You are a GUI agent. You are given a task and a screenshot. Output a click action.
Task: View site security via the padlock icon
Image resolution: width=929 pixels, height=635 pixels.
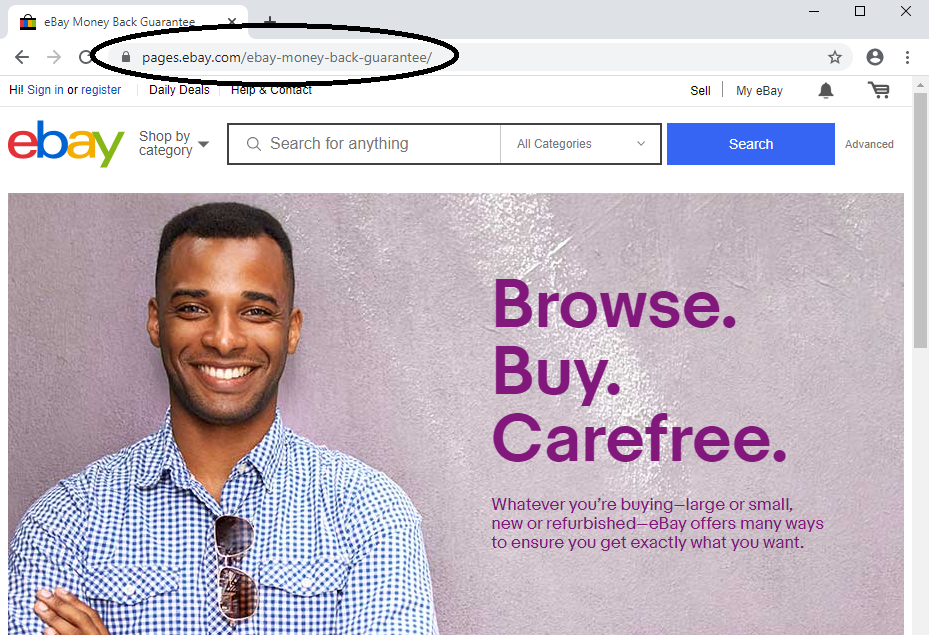click(x=126, y=57)
